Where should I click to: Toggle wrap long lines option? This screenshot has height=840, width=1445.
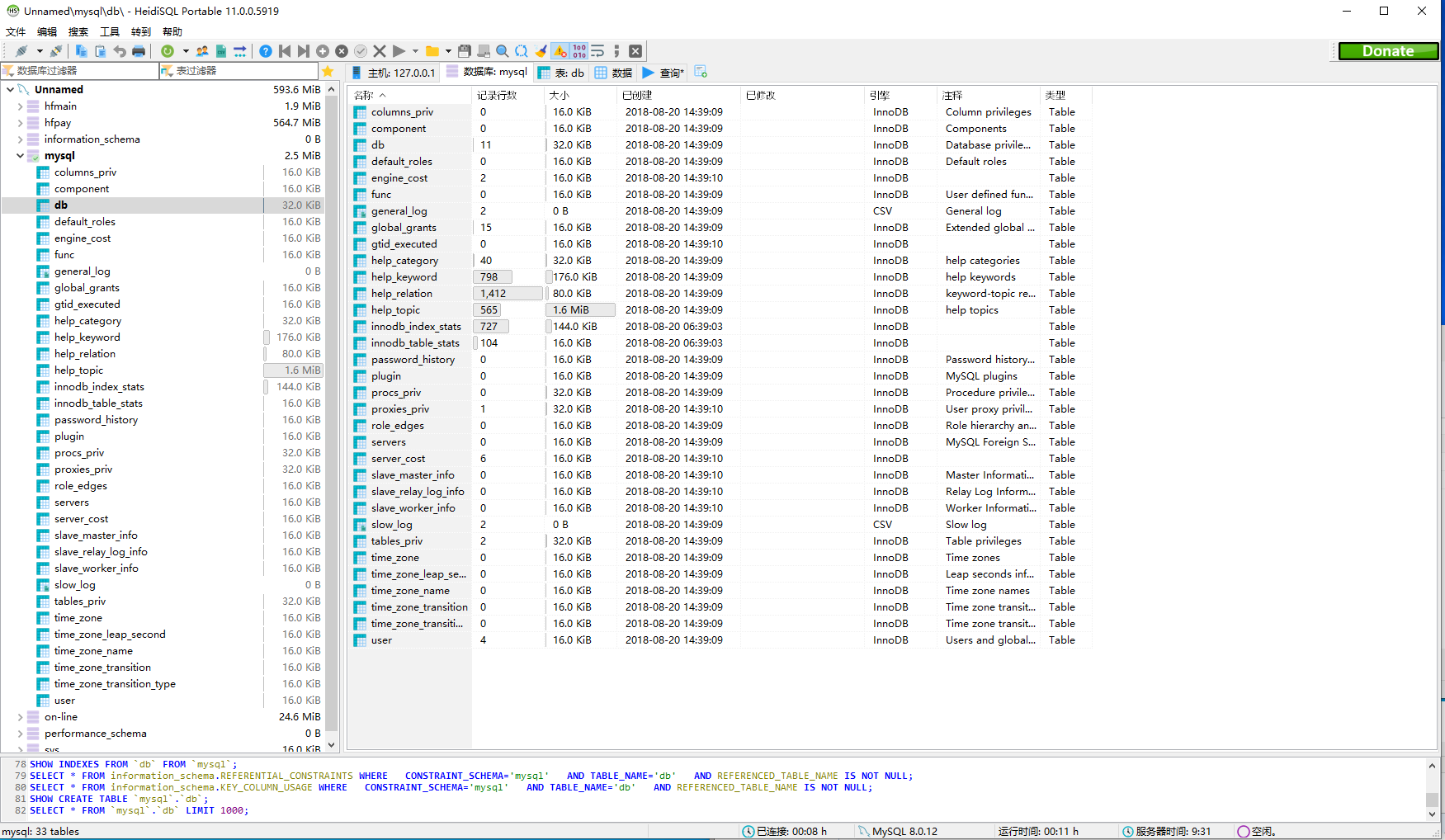[597, 51]
